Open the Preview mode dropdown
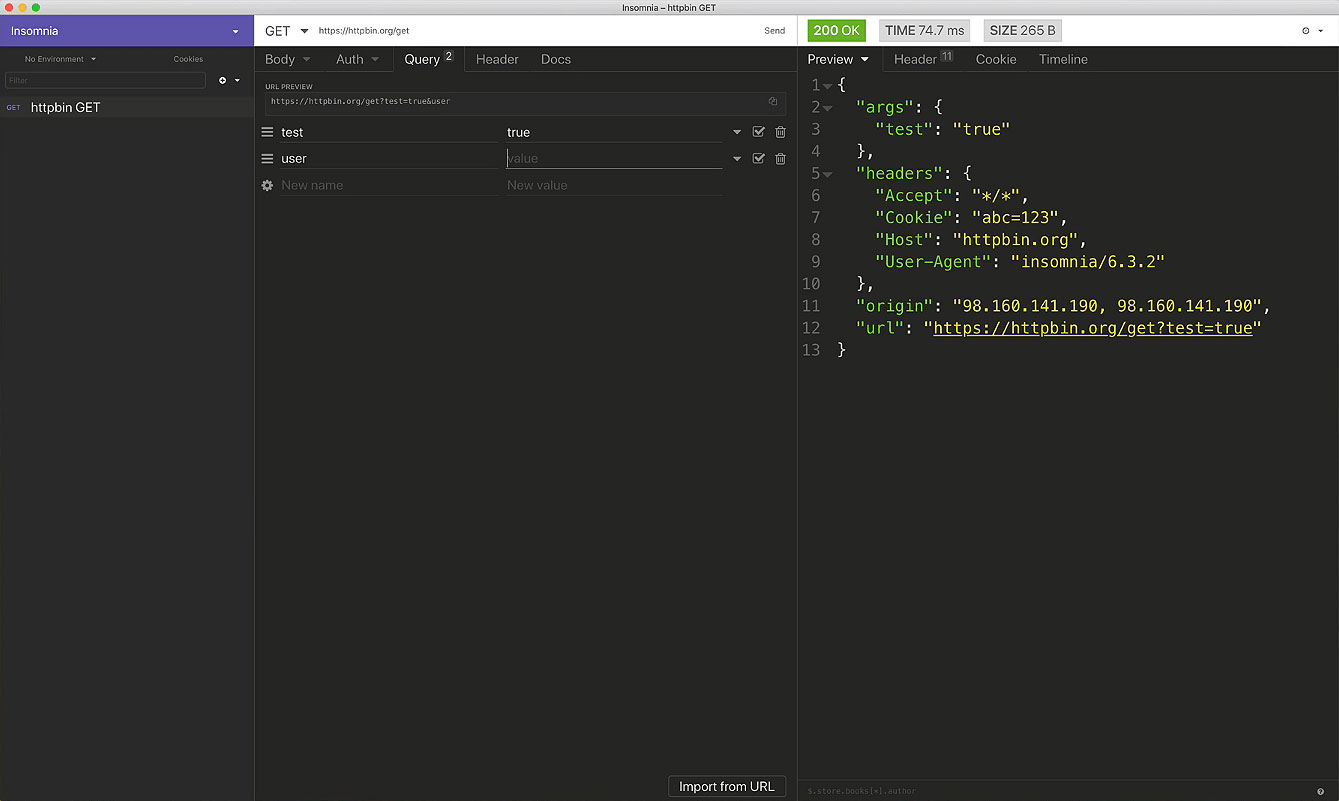This screenshot has width=1339, height=801. click(x=838, y=59)
